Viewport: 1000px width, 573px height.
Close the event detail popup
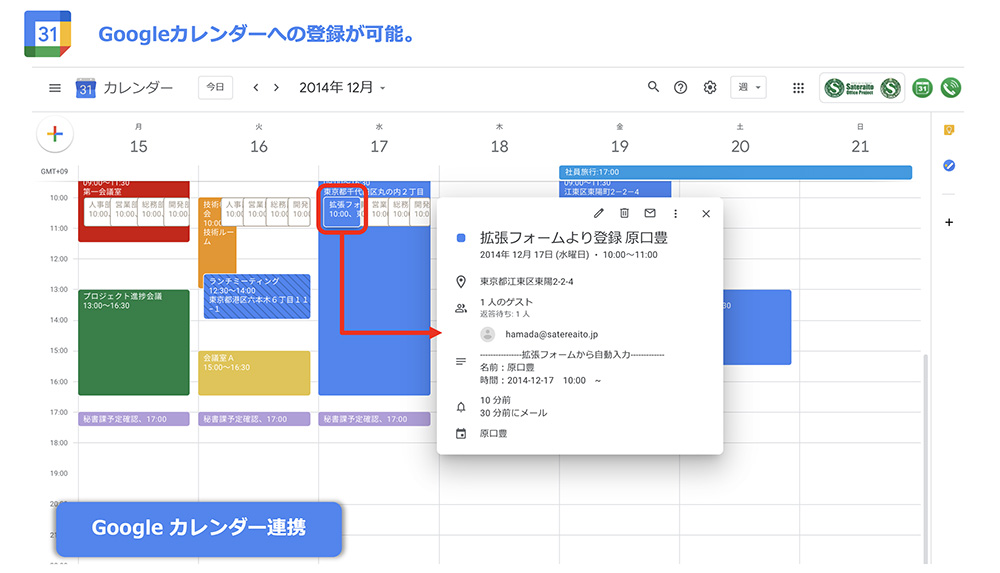tap(706, 214)
